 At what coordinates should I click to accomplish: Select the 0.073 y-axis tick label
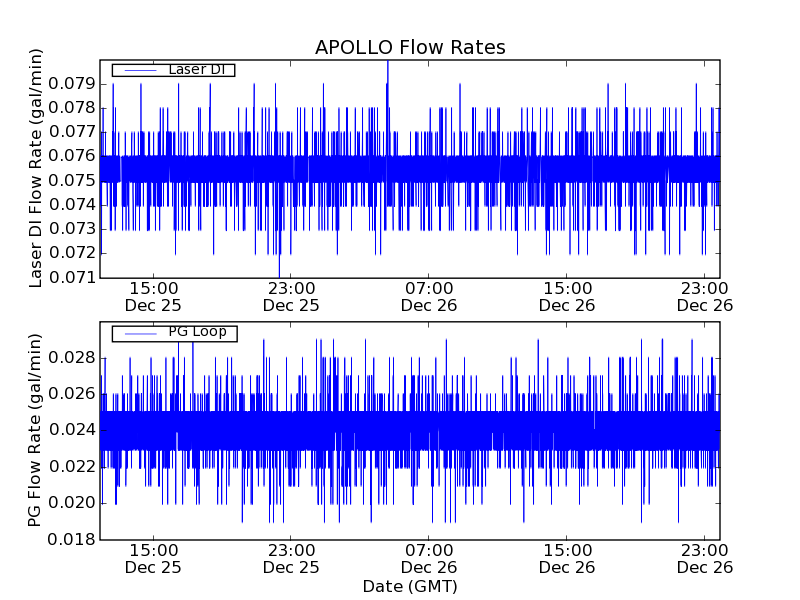coord(72,229)
